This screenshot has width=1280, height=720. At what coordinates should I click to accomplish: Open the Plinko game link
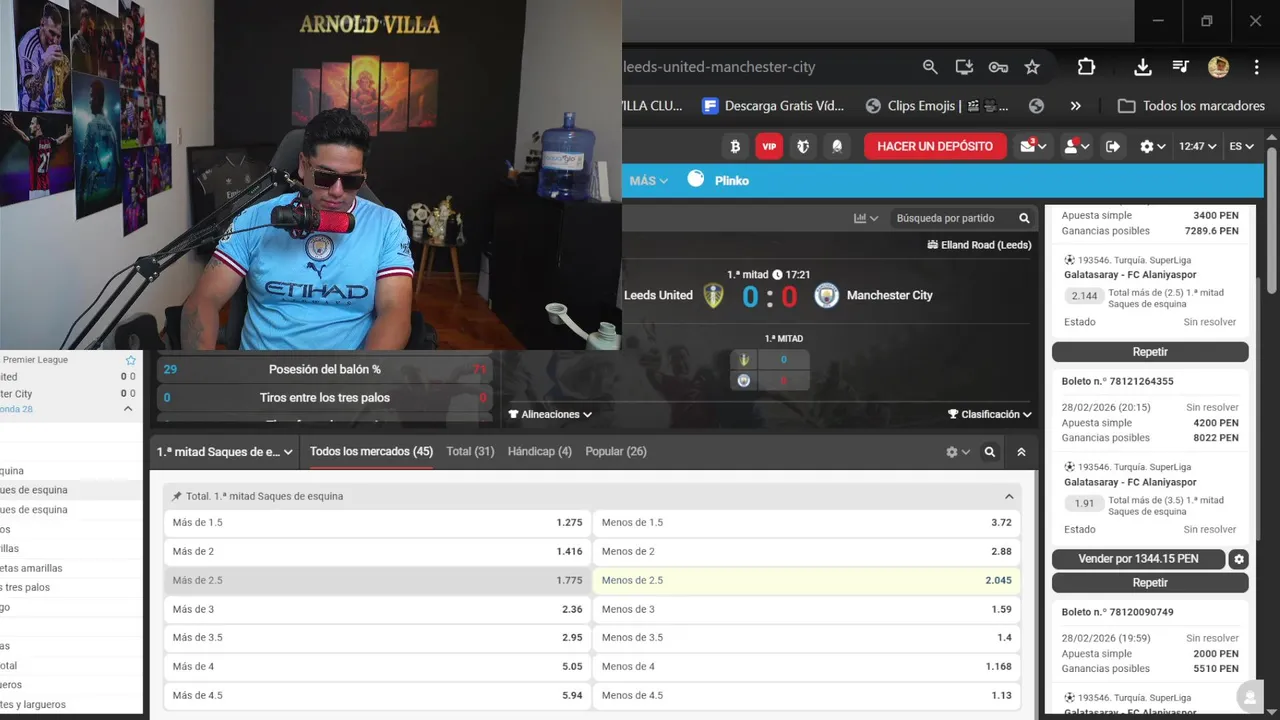[x=718, y=180]
